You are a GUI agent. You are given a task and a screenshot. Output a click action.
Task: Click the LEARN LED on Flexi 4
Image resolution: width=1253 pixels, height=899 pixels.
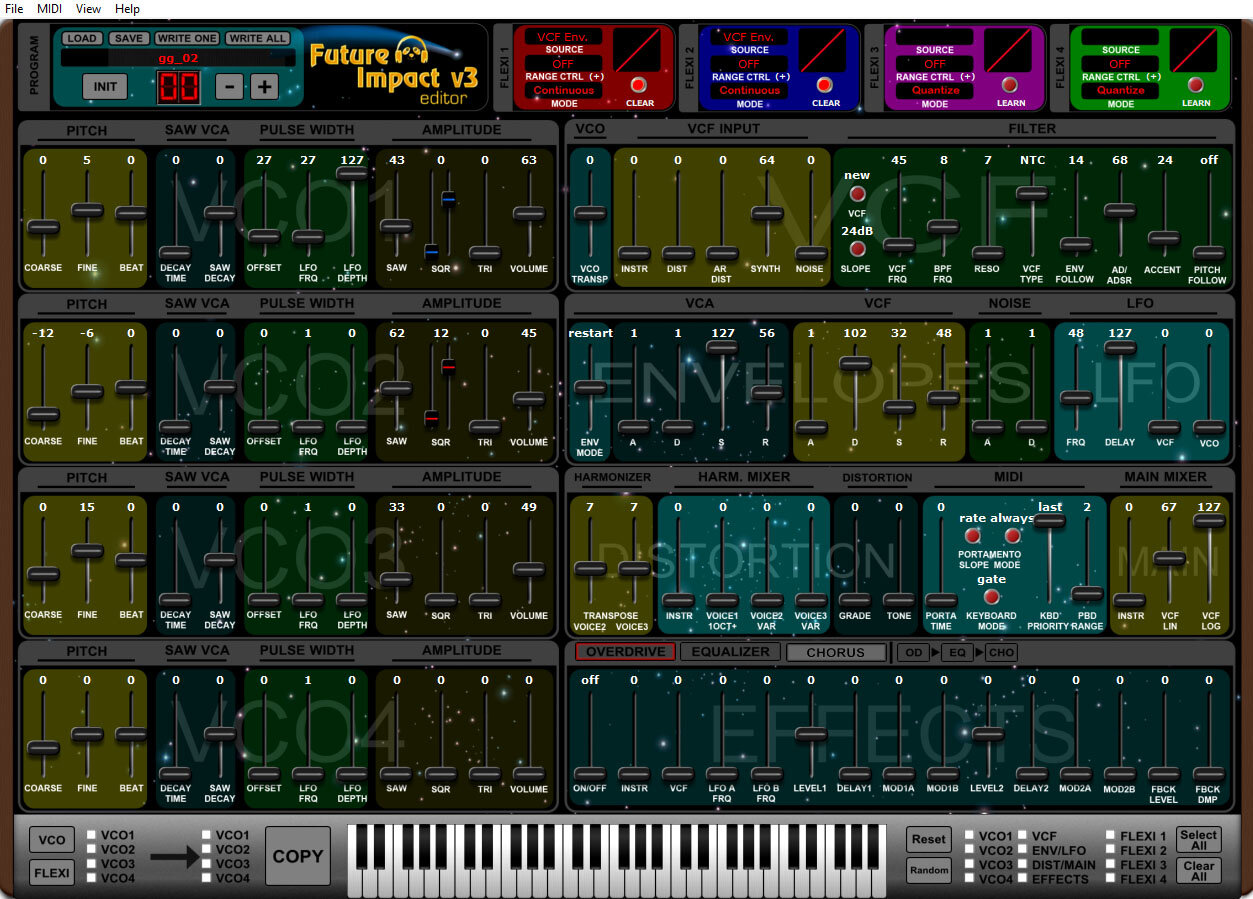pyautogui.click(x=1194, y=85)
